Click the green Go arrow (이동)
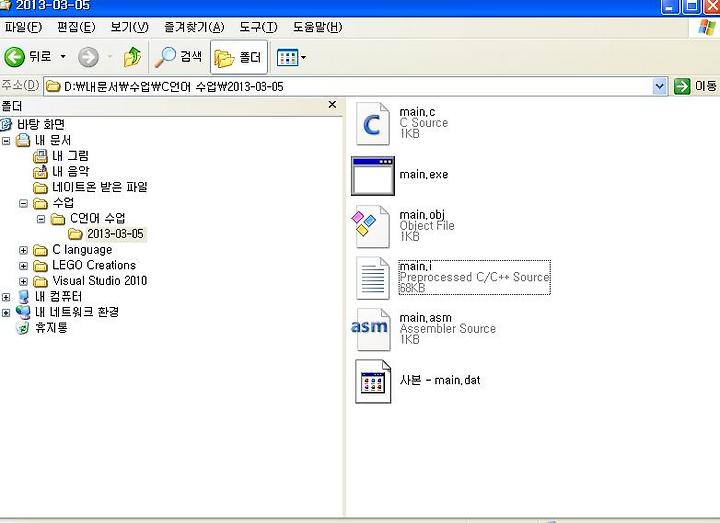Viewport: 720px width, 523px height. pos(682,86)
